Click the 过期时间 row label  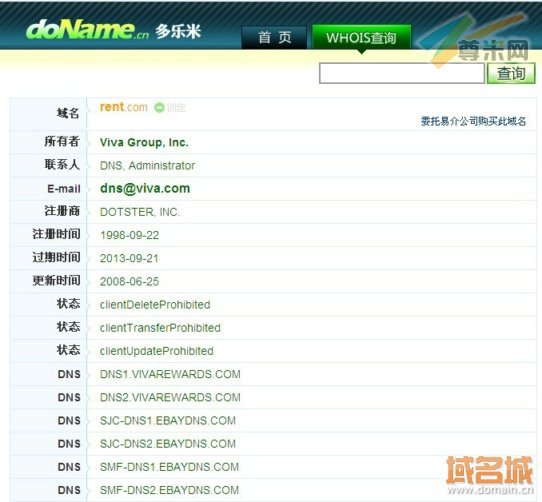tap(56, 257)
